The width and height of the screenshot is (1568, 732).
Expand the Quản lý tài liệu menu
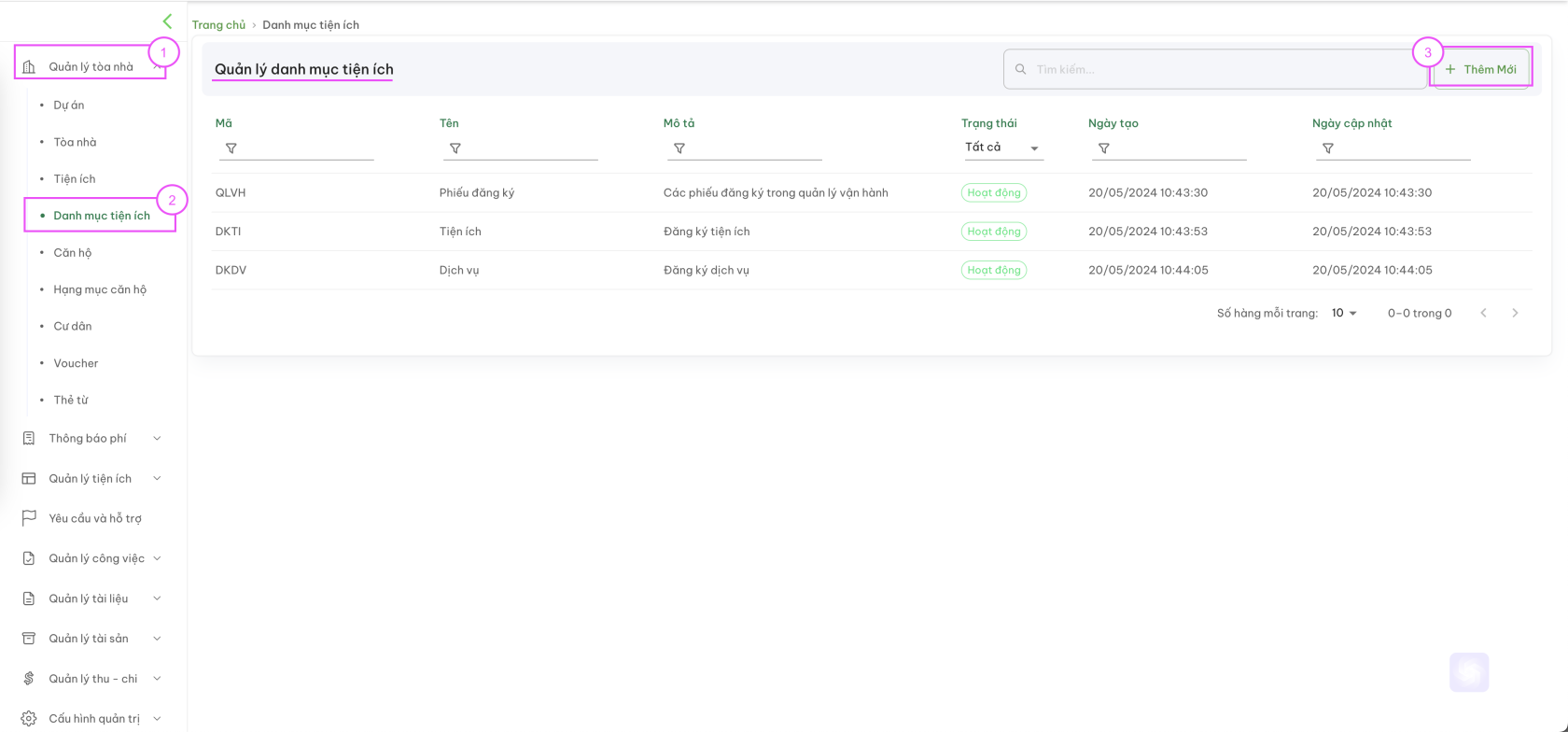[x=157, y=598]
